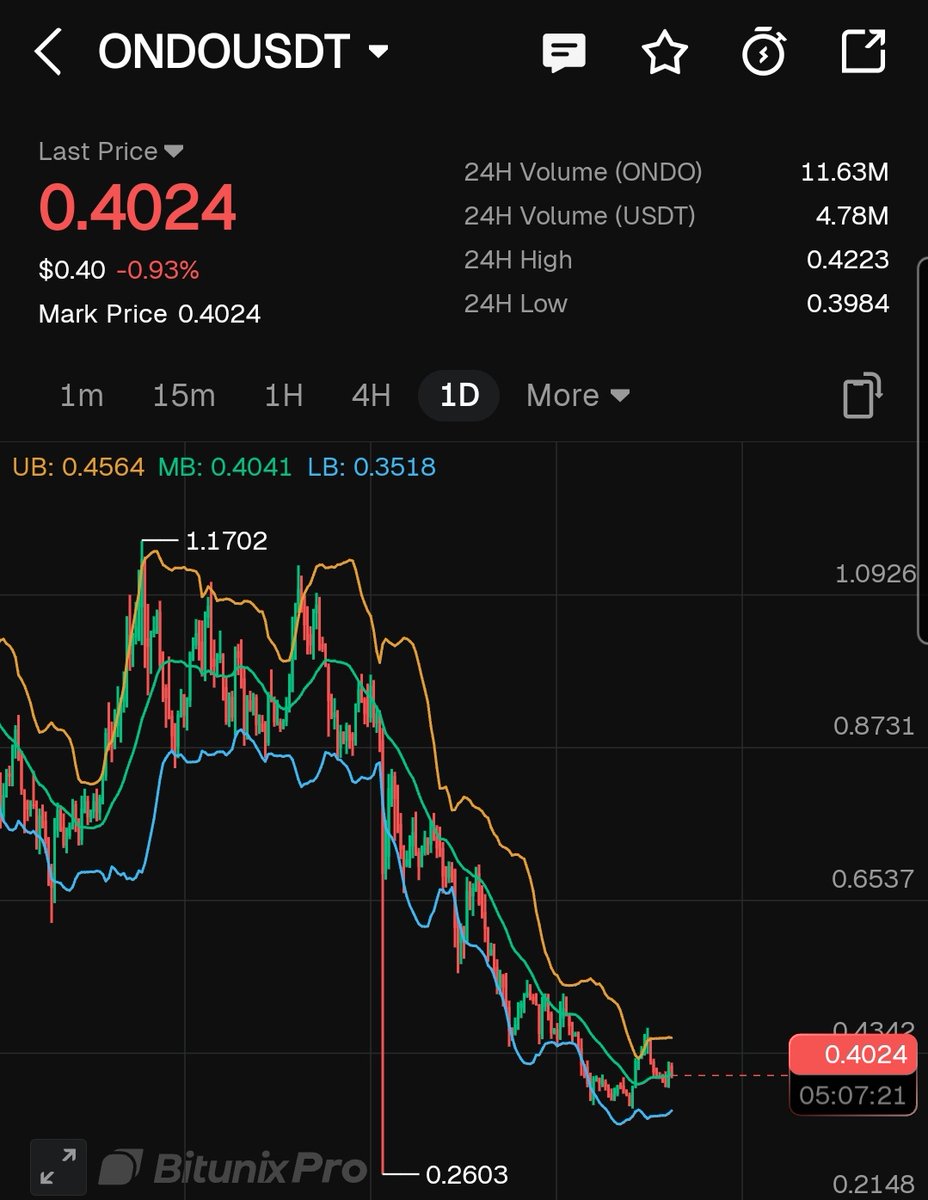Tap the LB: 0.3518 indicator label
Image resolution: width=928 pixels, height=1200 pixels.
(372, 467)
